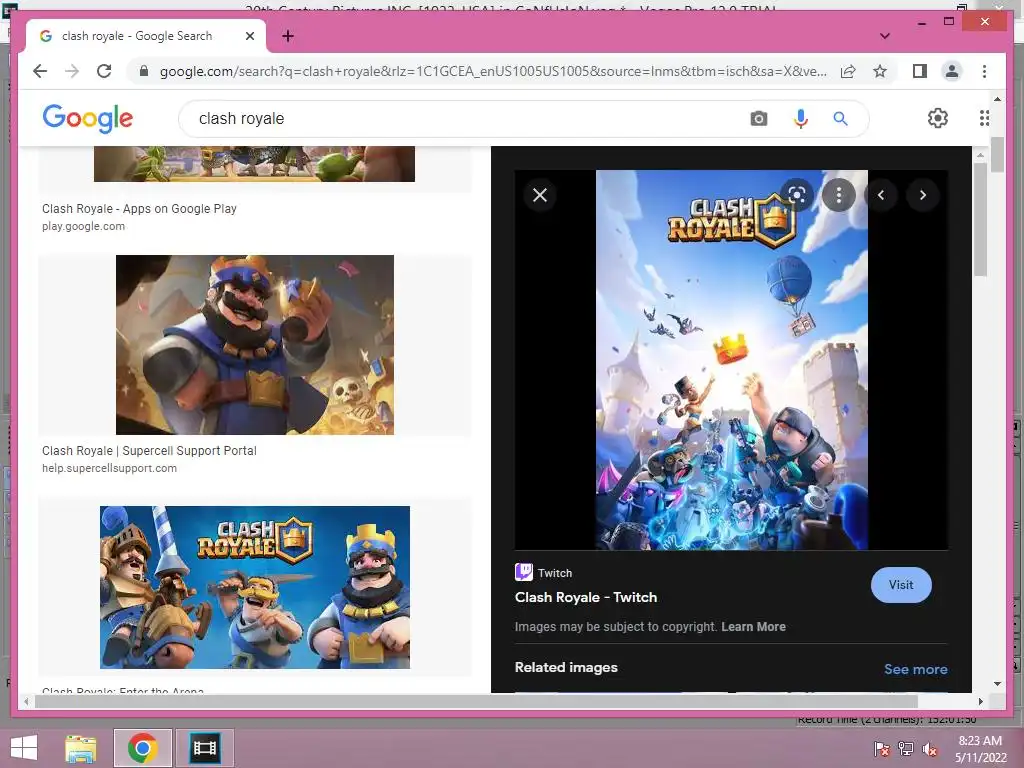Click See more related images

coord(916,669)
